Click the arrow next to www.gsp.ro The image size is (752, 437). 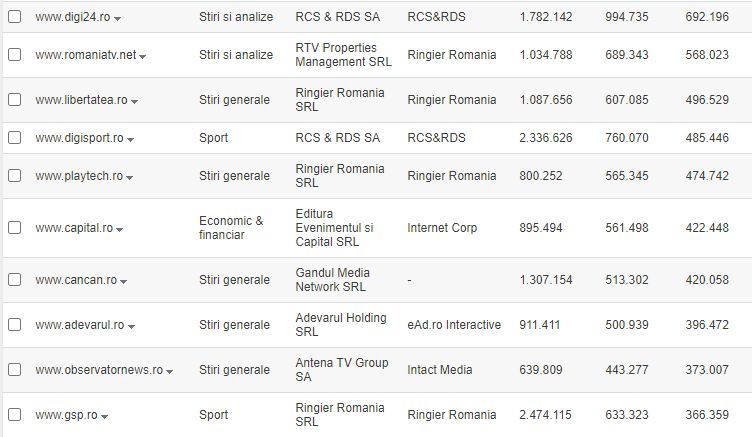(105, 417)
